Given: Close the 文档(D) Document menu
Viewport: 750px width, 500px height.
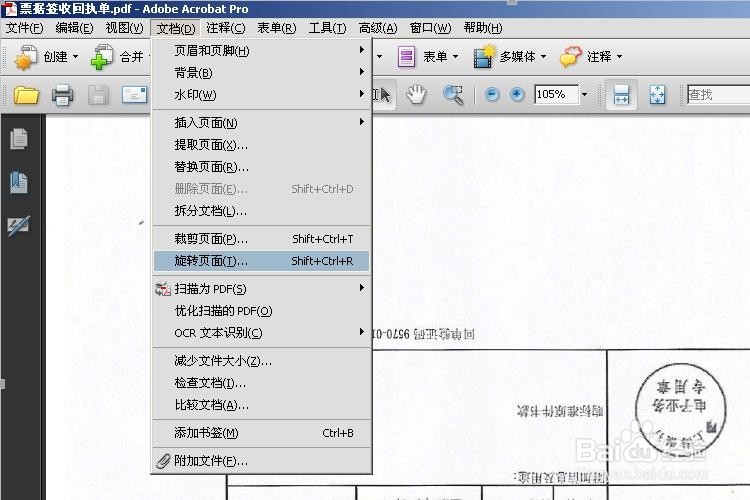Looking at the screenshot, I should pyautogui.click(x=176, y=29).
